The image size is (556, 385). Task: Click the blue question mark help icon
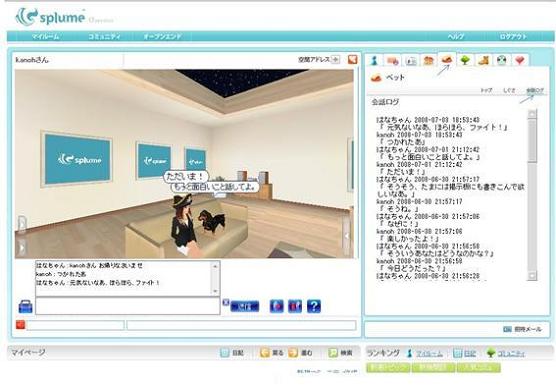pos(314,306)
